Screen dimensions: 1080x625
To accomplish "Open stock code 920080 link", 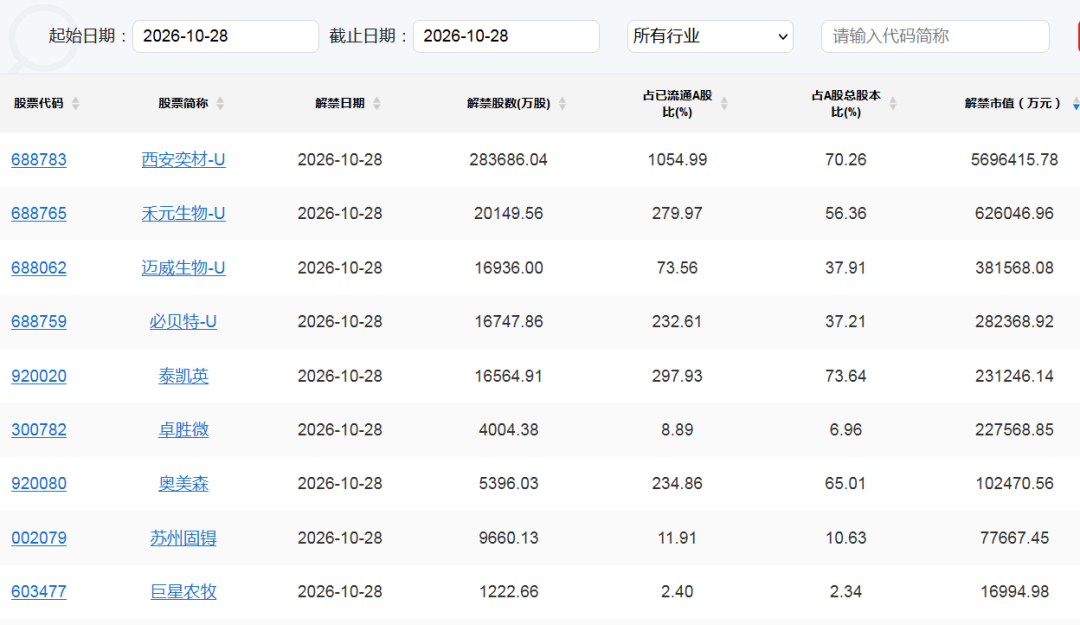I will tap(39, 484).
